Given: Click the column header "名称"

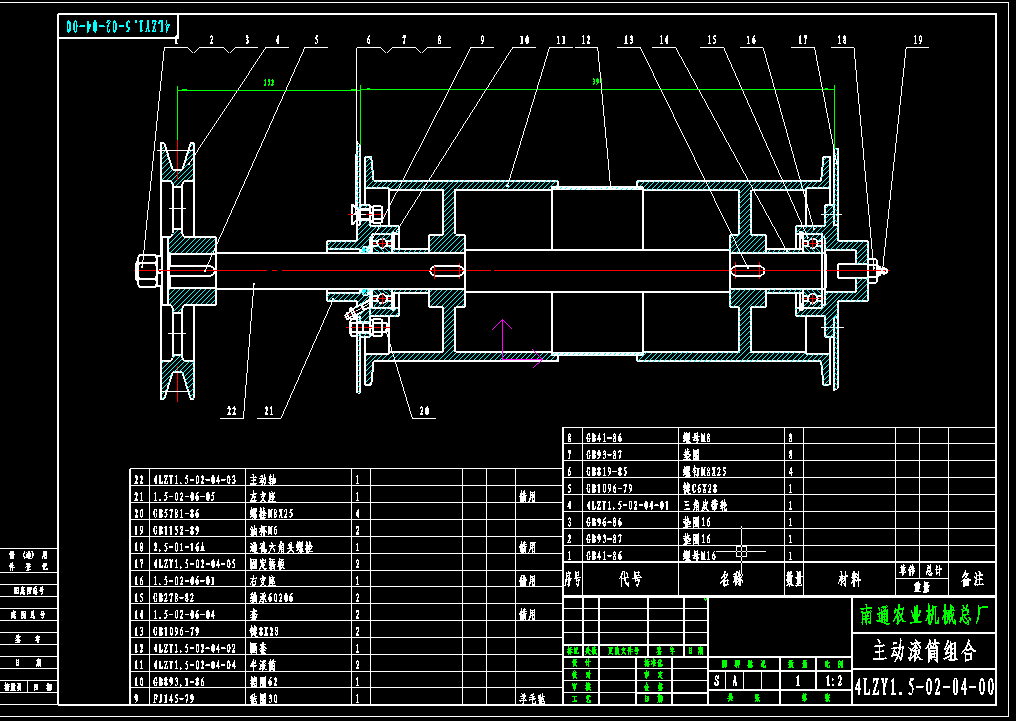Looking at the screenshot, I should (x=731, y=578).
